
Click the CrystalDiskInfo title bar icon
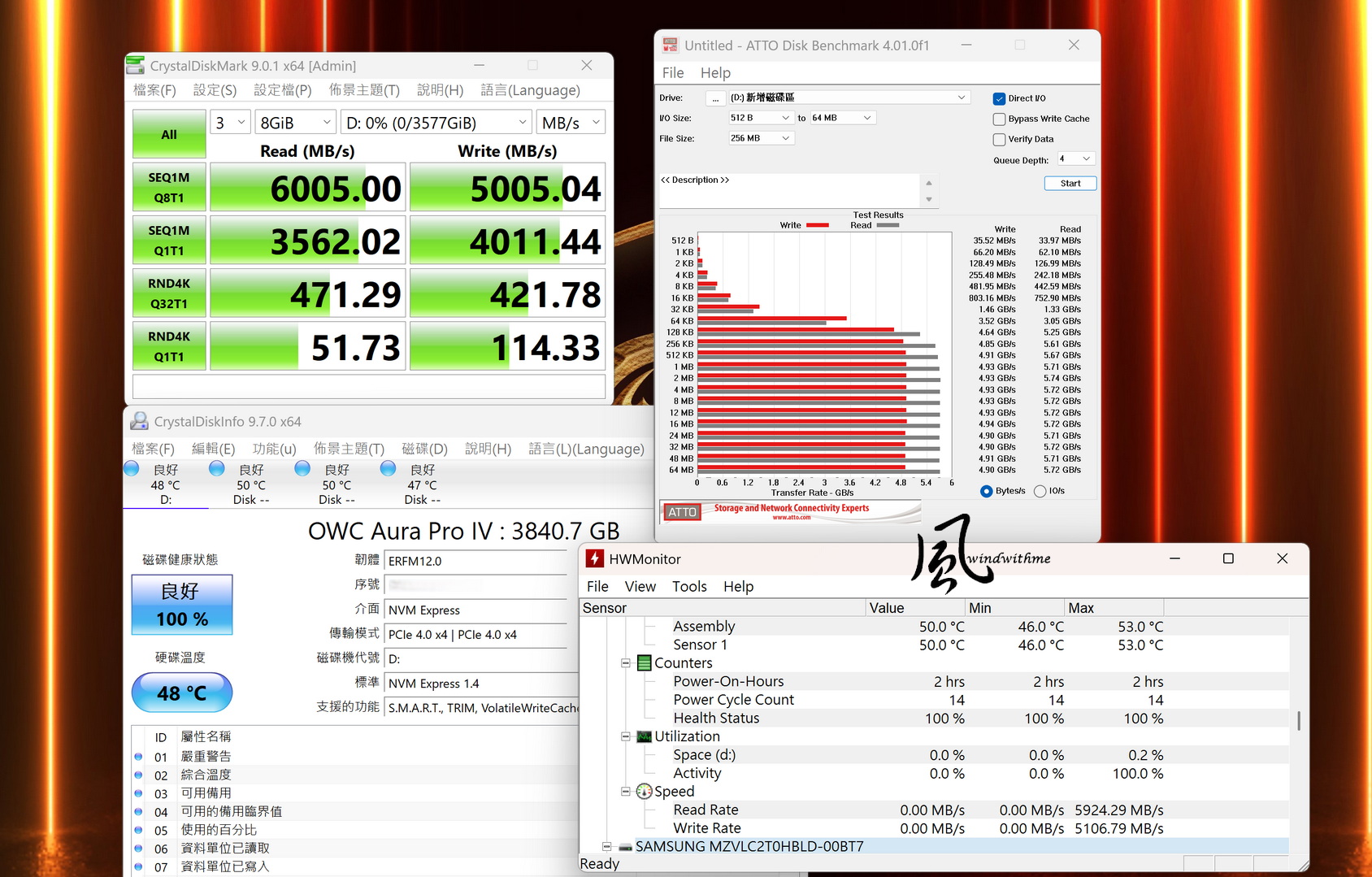(x=140, y=421)
